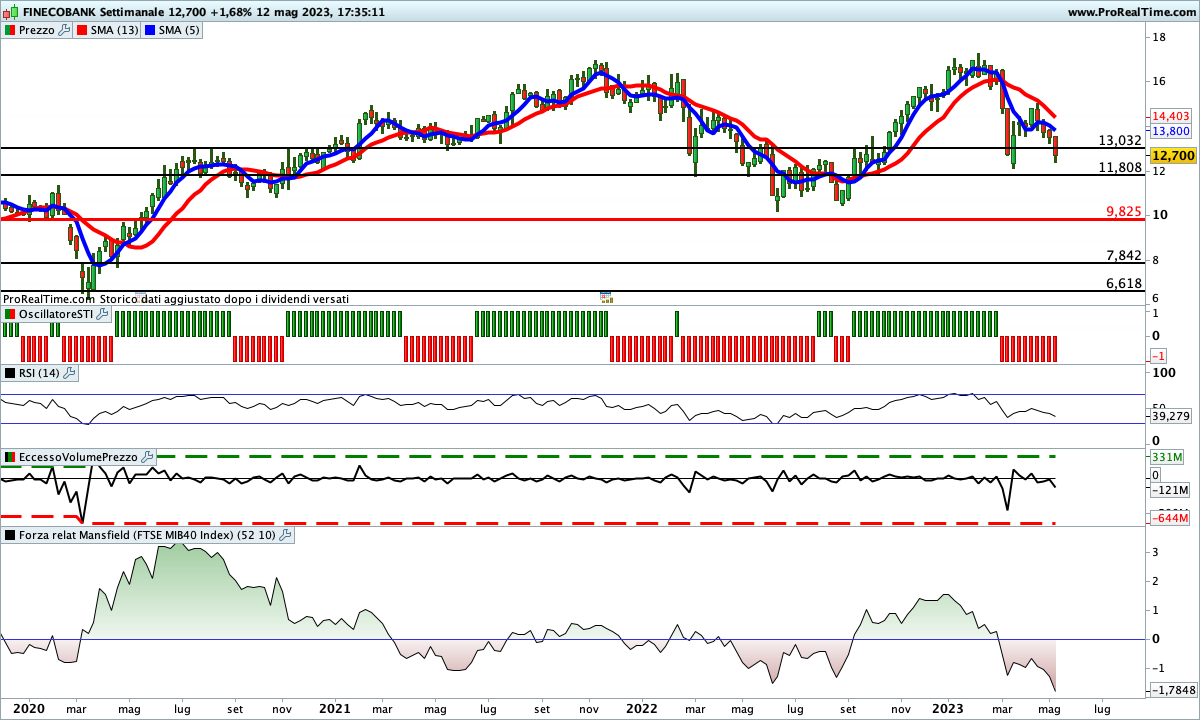Click the blue SMA (5) color swatch
Screen dimensions: 1200x720
[x=152, y=31]
